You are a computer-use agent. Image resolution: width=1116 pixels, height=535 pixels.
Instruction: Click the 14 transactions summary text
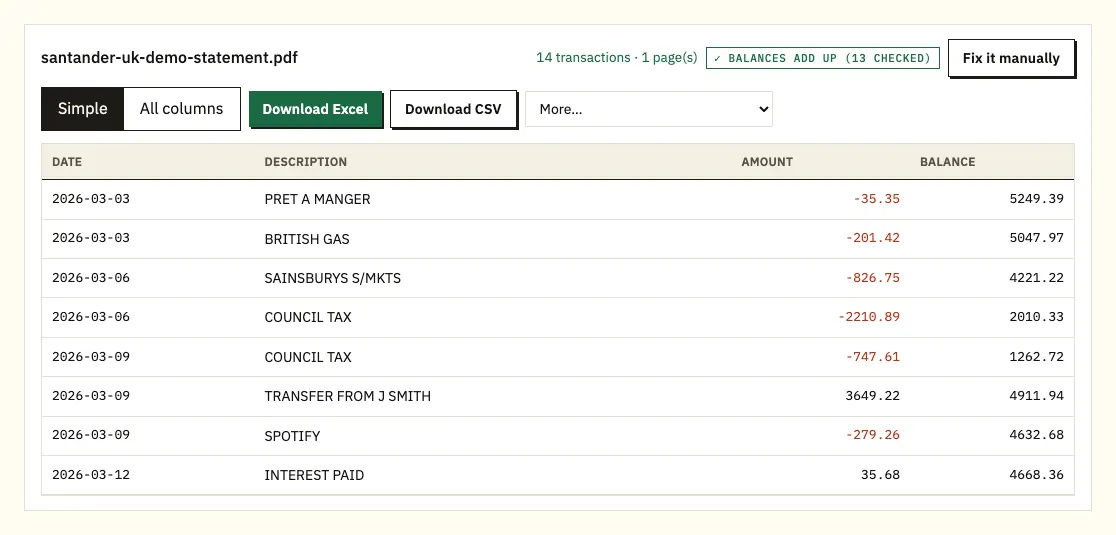[616, 58]
